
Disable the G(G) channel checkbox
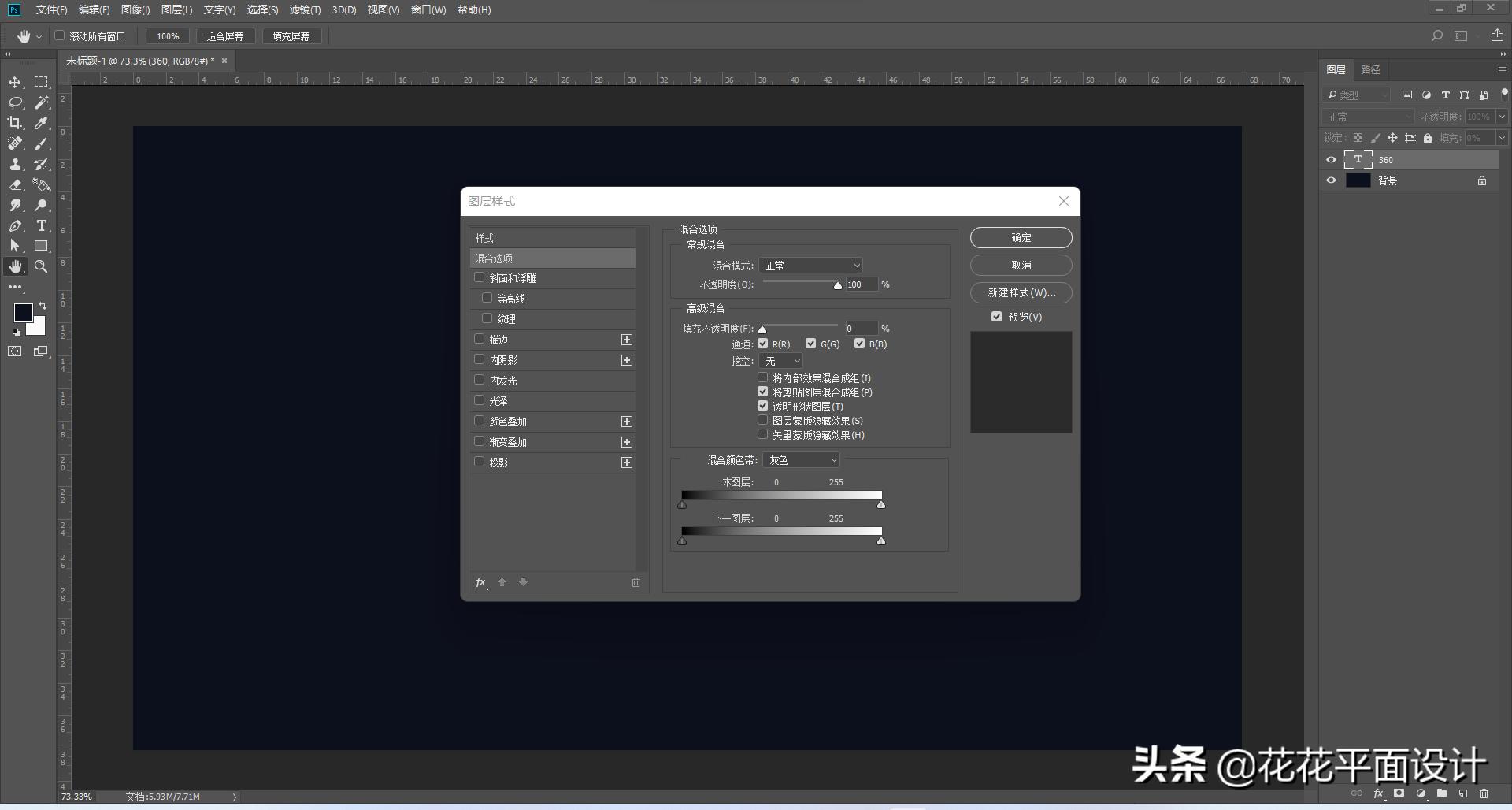click(x=811, y=344)
